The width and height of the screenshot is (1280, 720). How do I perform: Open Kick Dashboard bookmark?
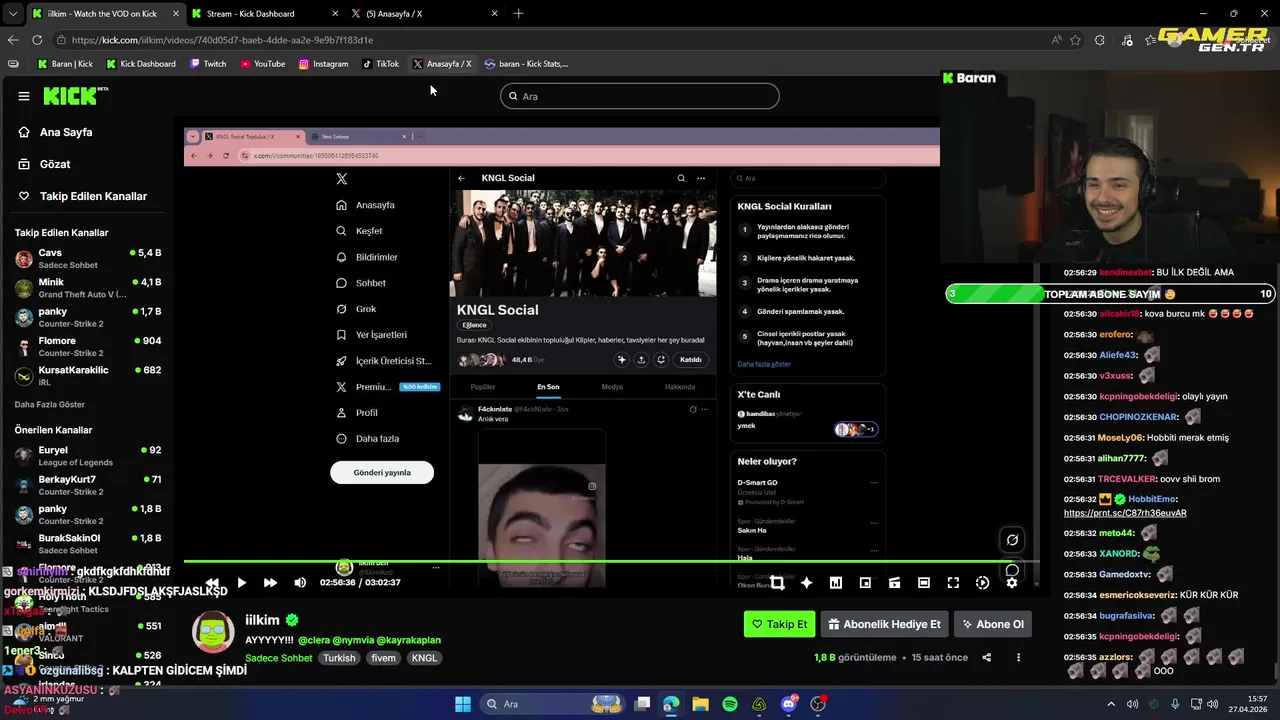tap(139, 64)
